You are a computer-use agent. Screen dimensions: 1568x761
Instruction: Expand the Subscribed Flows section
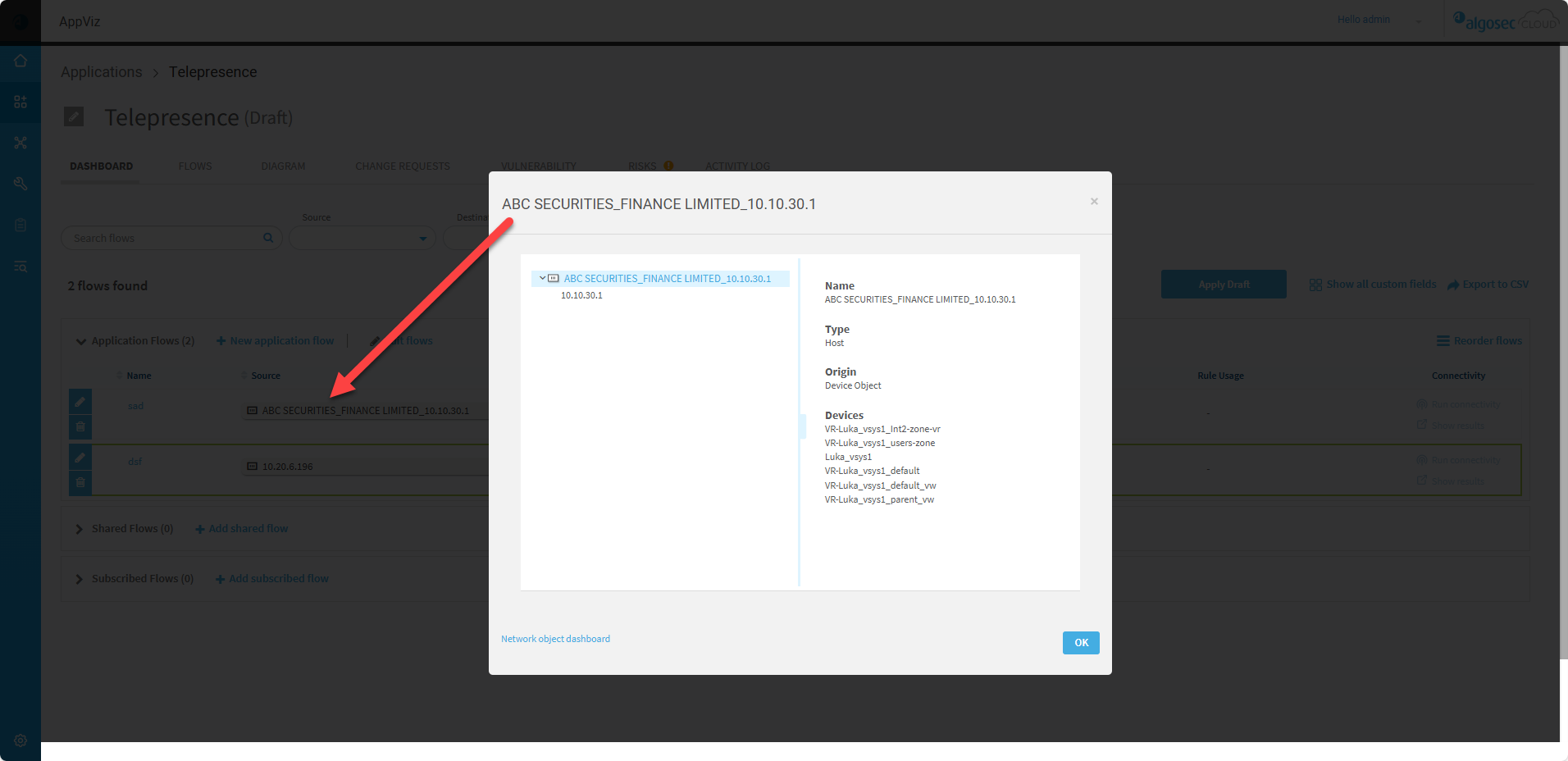pos(80,579)
